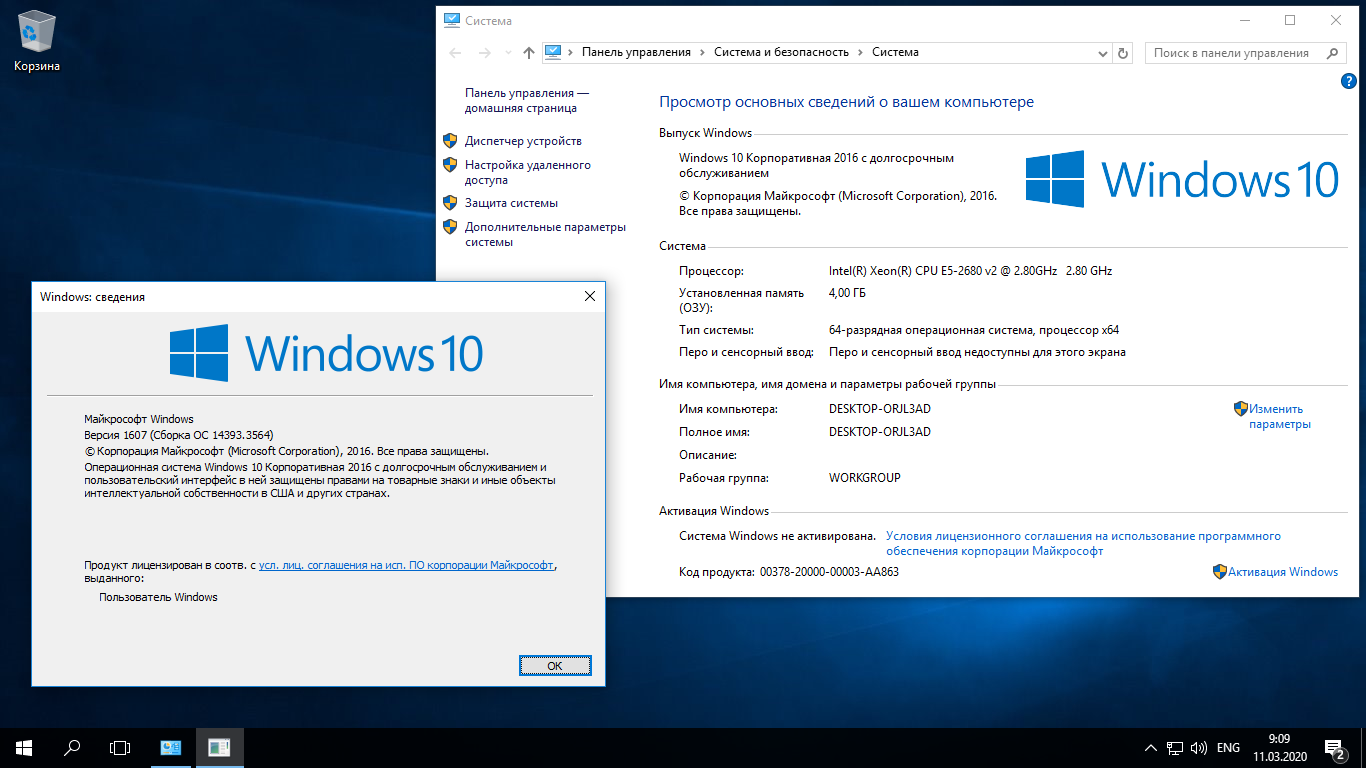Click Система window title icon

pos(452,20)
